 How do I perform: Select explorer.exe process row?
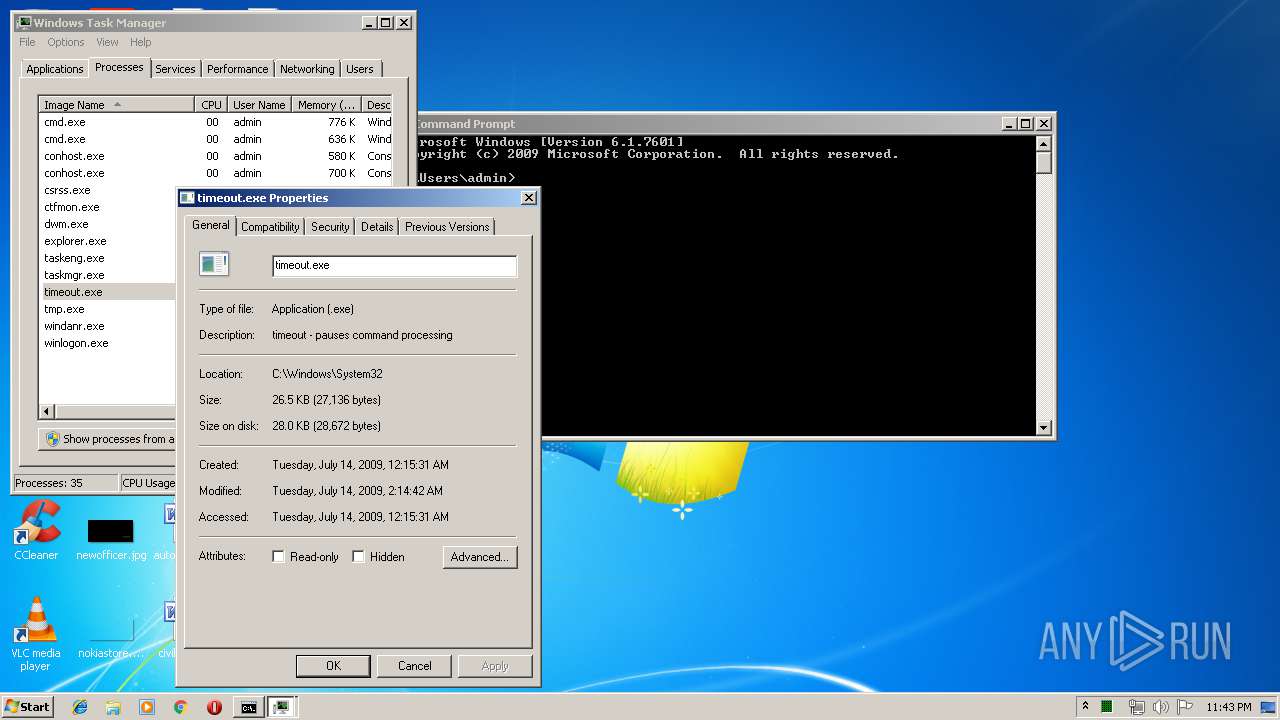tap(108, 241)
